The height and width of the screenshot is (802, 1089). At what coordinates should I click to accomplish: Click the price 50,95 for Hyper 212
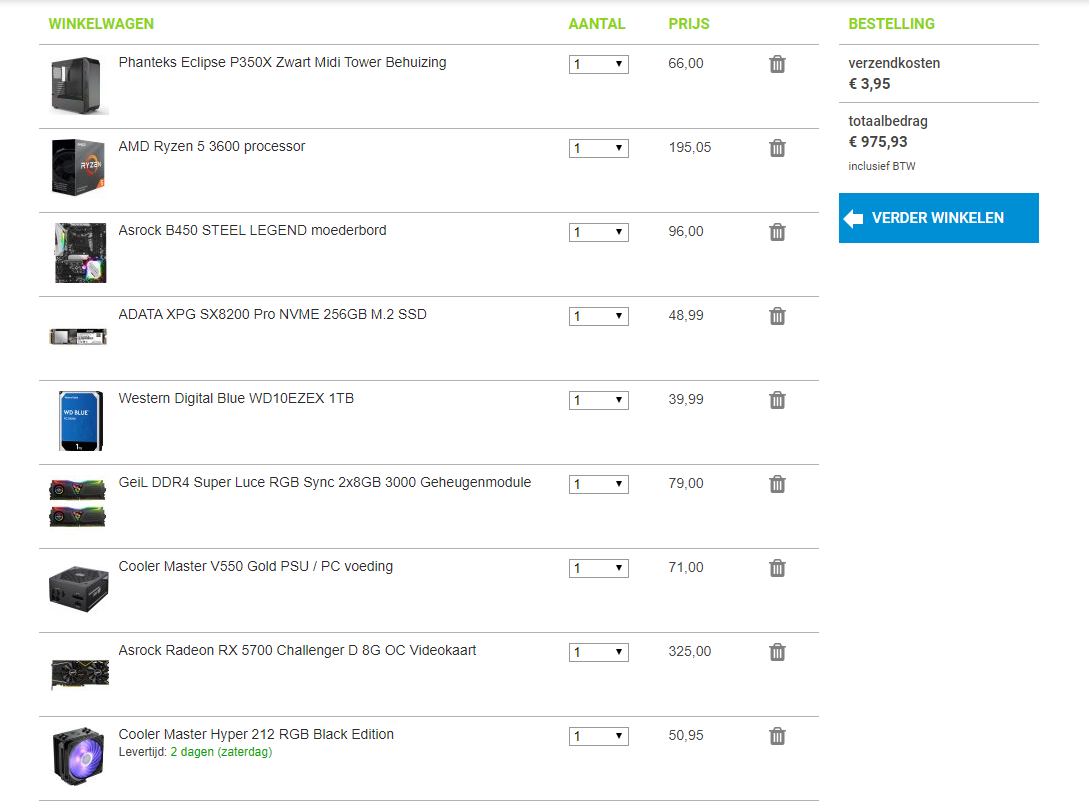(685, 735)
